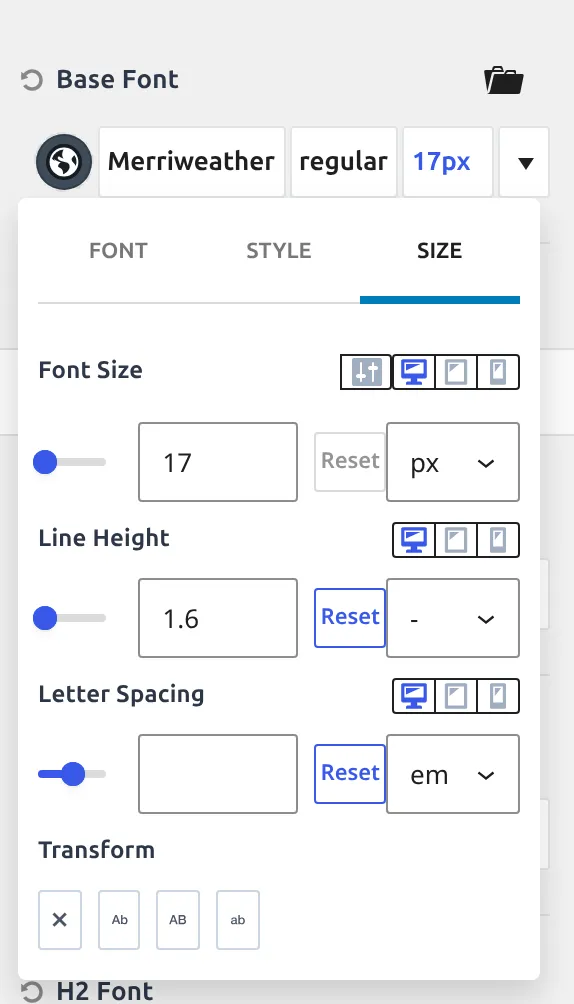Switch to the FONT tab
The height and width of the screenshot is (1004, 574).
pos(119,250)
